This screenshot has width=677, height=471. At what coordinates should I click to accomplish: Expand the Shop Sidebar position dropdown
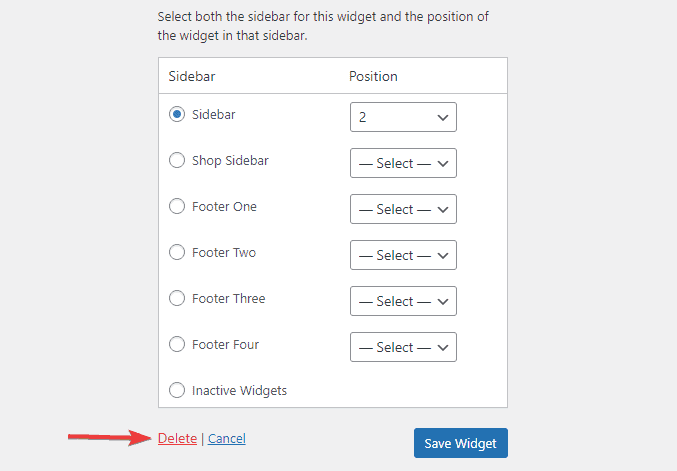(x=403, y=163)
